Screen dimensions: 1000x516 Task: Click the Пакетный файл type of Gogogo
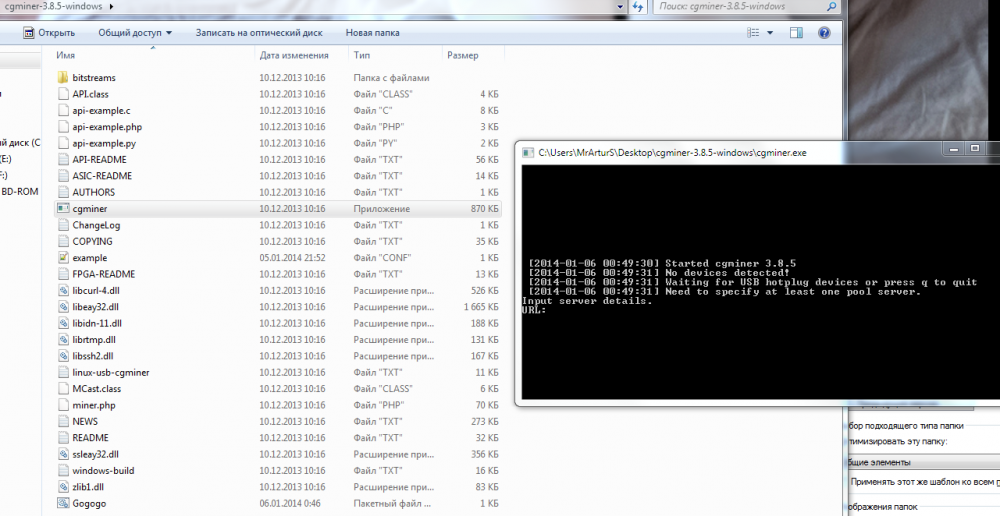tap(392, 503)
